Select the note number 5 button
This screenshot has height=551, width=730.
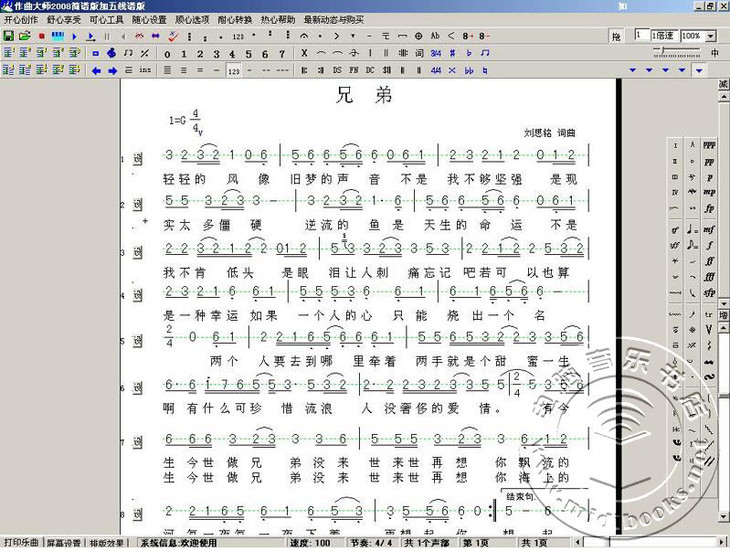(x=248, y=54)
